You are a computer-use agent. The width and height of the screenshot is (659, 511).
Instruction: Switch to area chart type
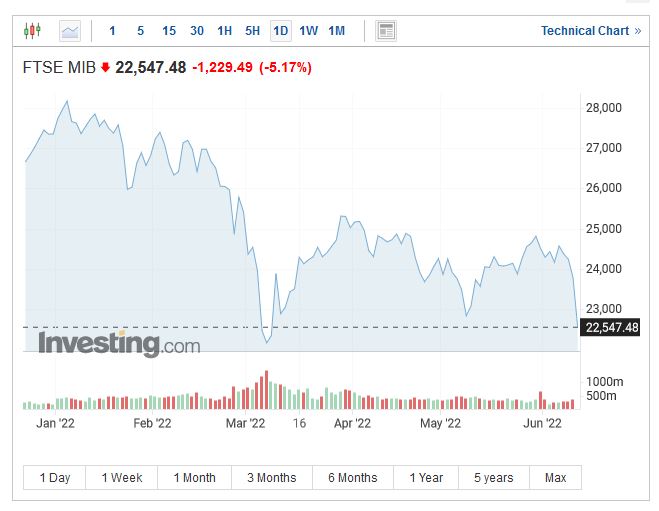(x=70, y=31)
